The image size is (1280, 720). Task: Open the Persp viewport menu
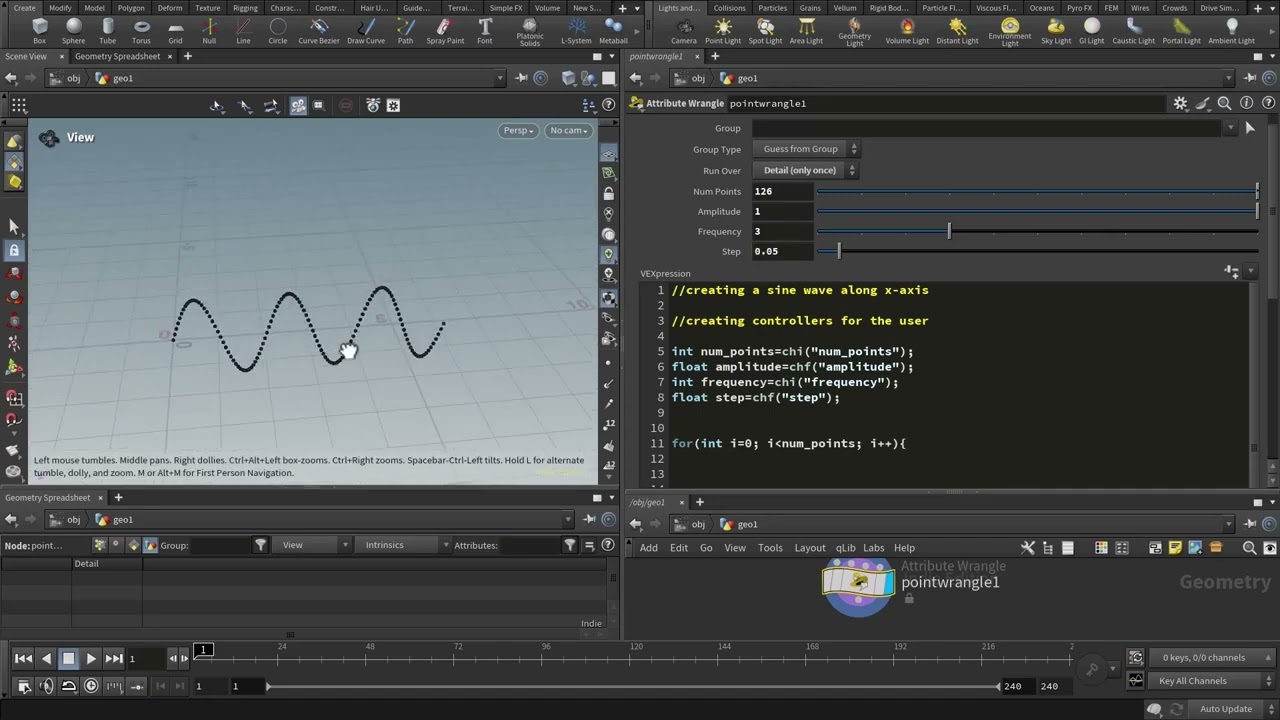518,130
